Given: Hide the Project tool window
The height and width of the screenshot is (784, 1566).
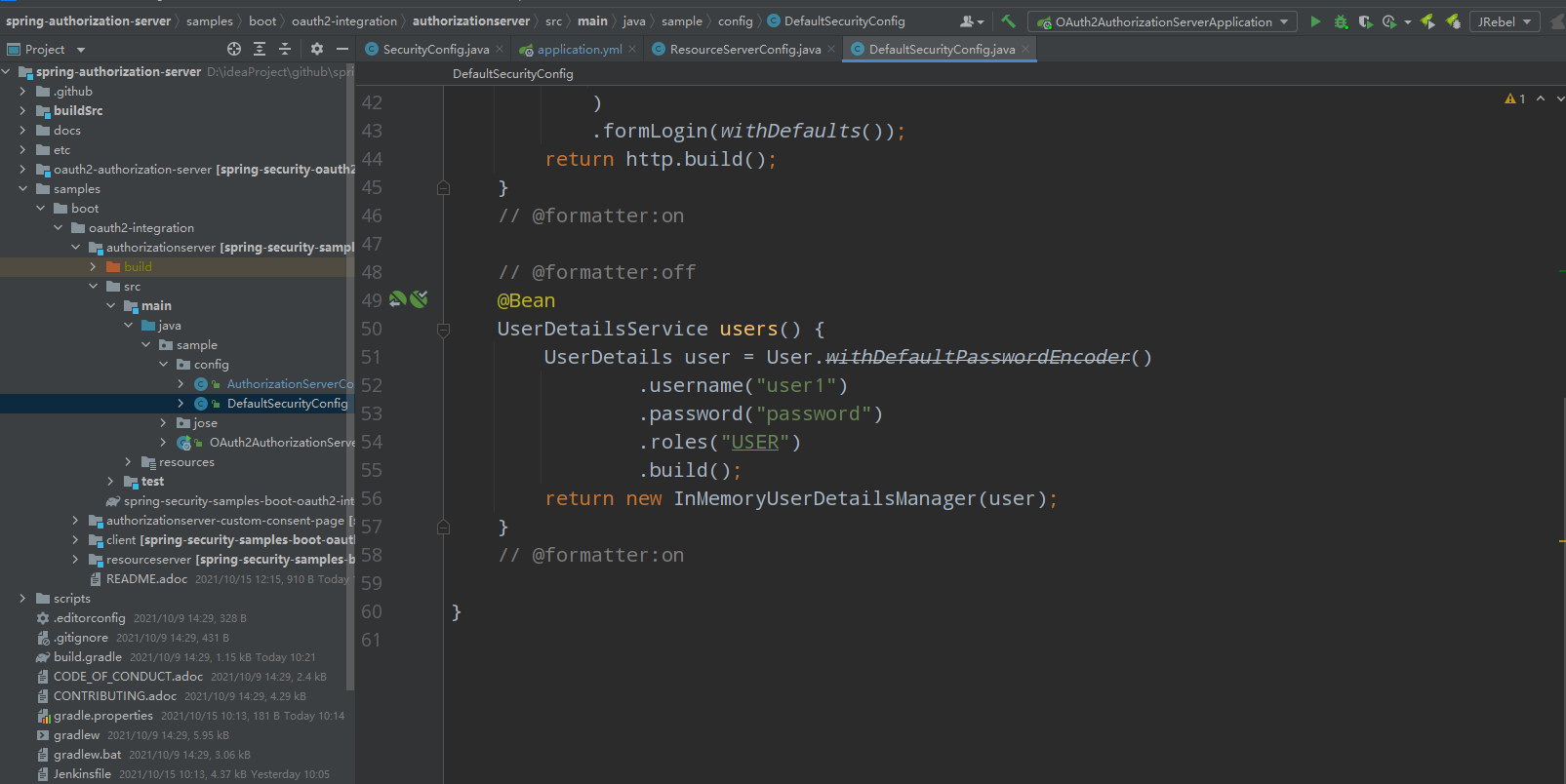Looking at the screenshot, I should [342, 49].
